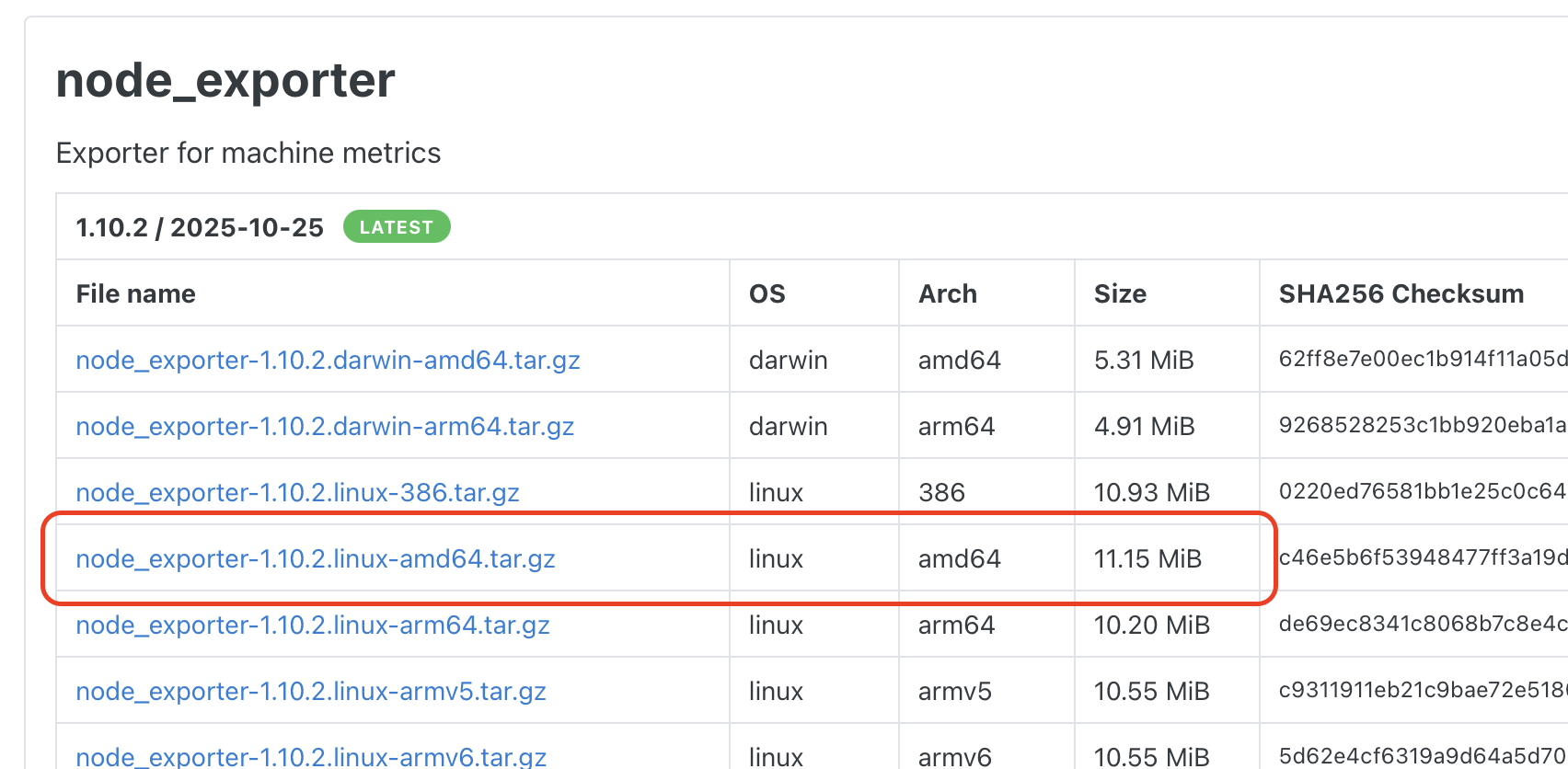
Task: Click the SHA256 Checksum column header
Action: [x=1401, y=293]
